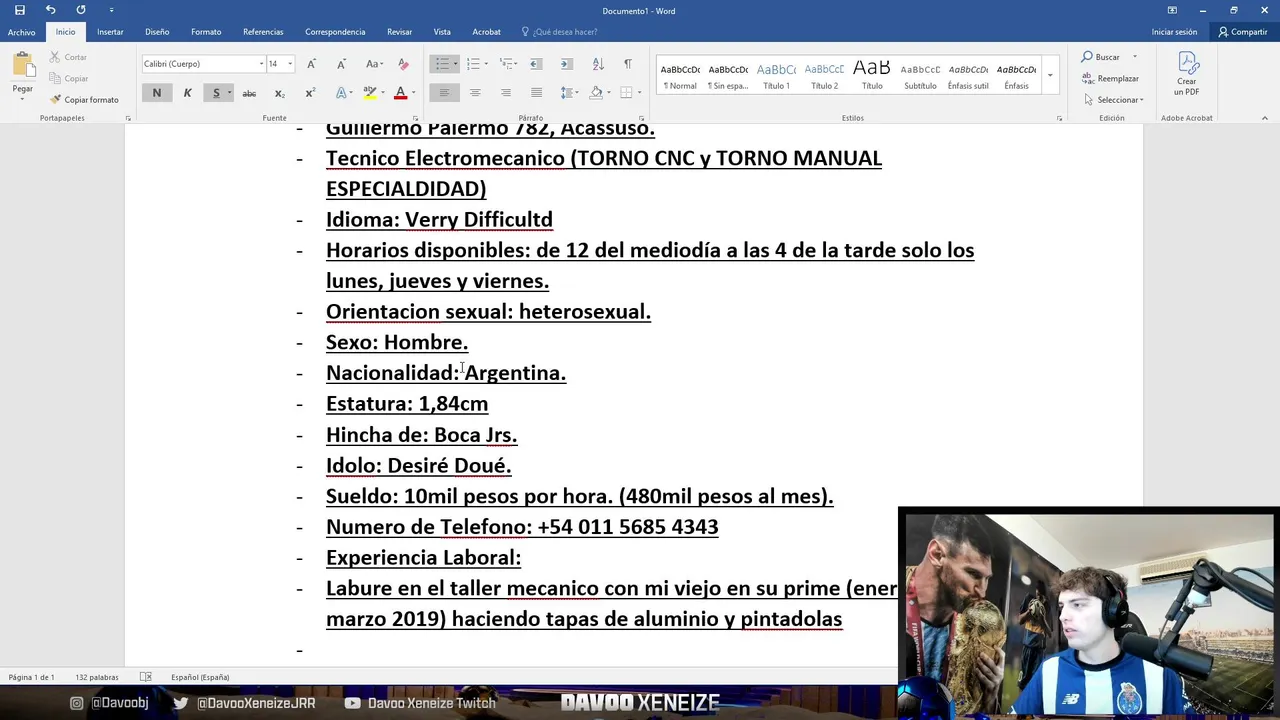Switch to the Correspondencia tab
1280x720 pixels.
(335, 32)
